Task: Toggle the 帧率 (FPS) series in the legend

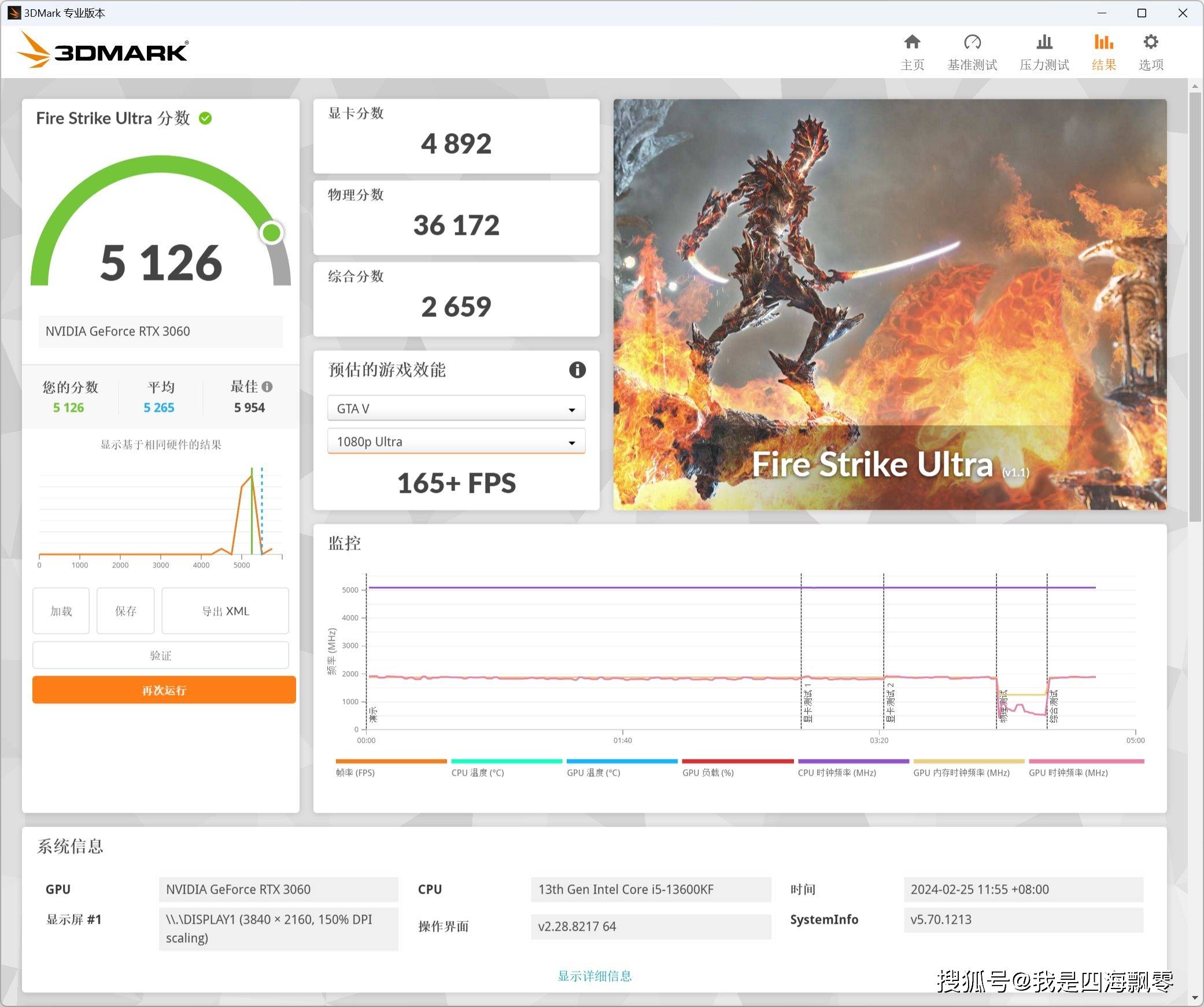Action: click(x=355, y=772)
